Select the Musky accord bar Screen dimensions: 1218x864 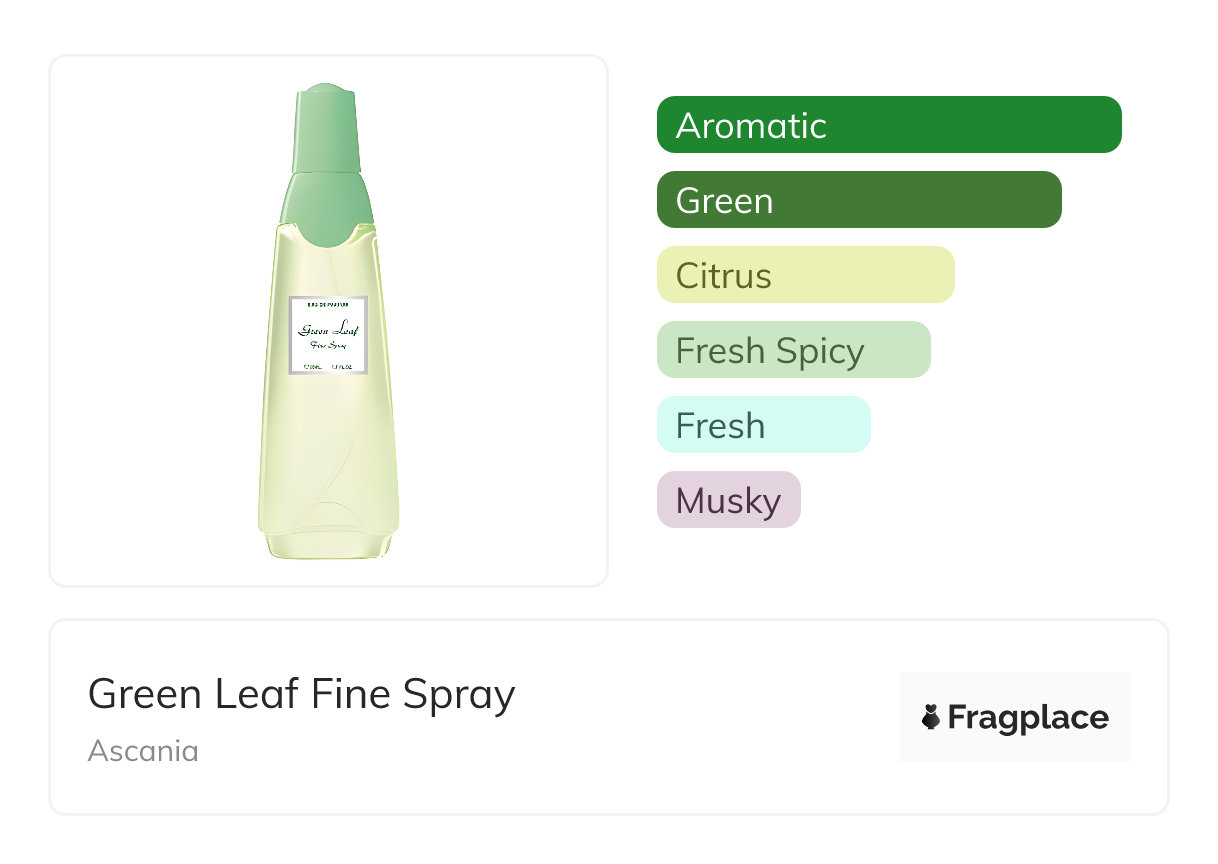728,500
